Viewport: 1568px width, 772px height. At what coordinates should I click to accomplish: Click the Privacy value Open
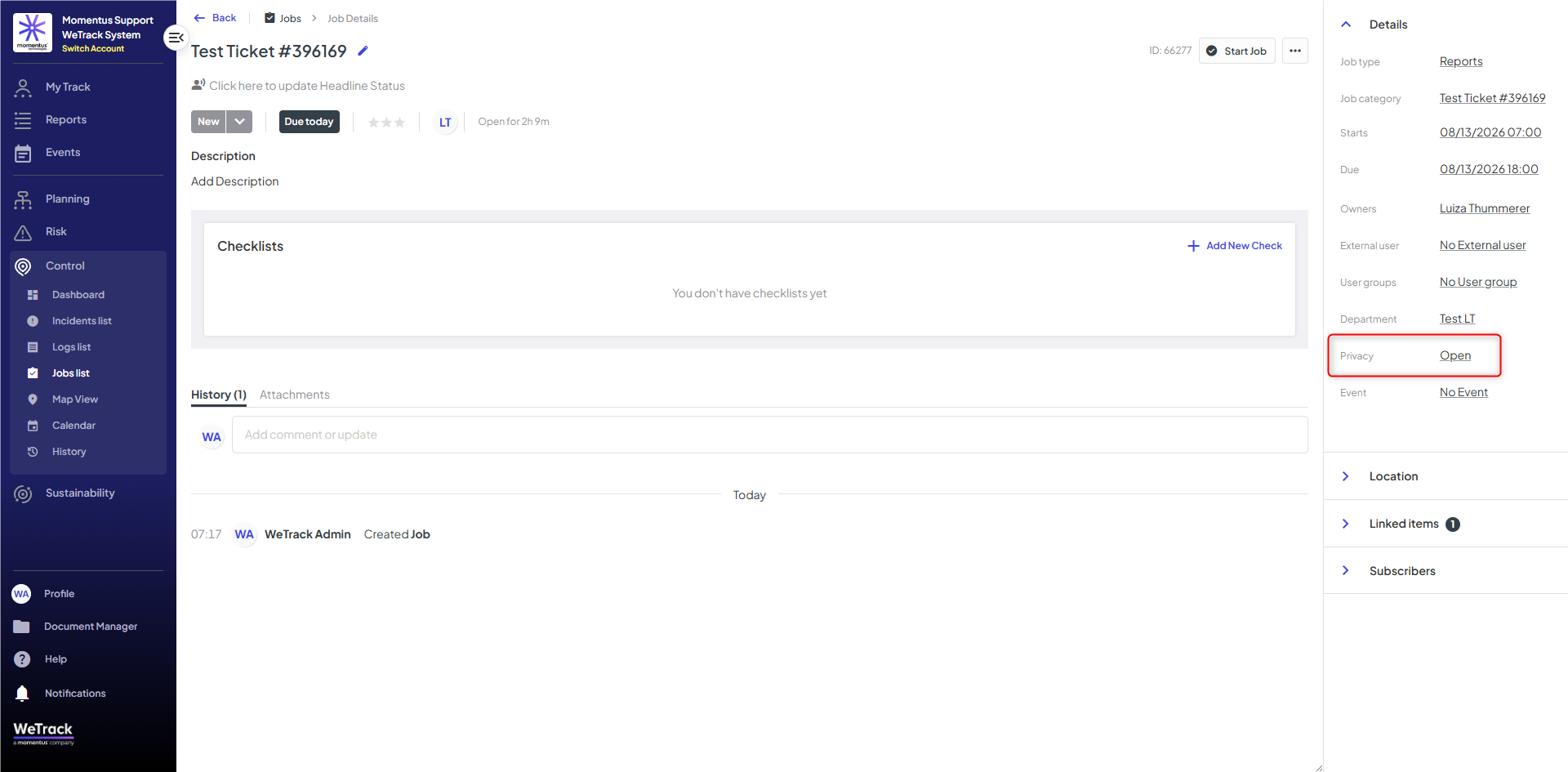(x=1455, y=355)
